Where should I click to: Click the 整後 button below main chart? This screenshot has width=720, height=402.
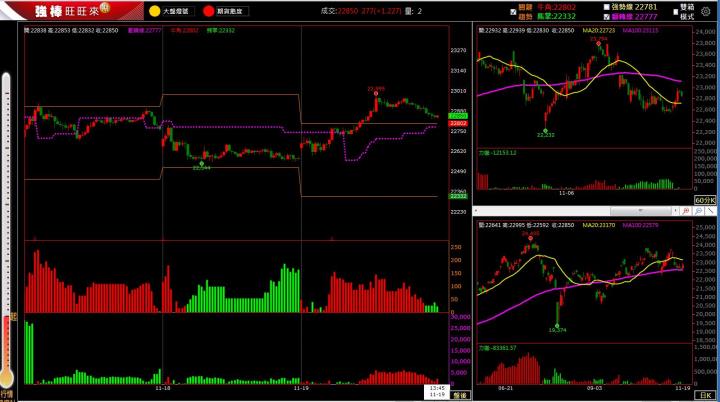(460, 396)
